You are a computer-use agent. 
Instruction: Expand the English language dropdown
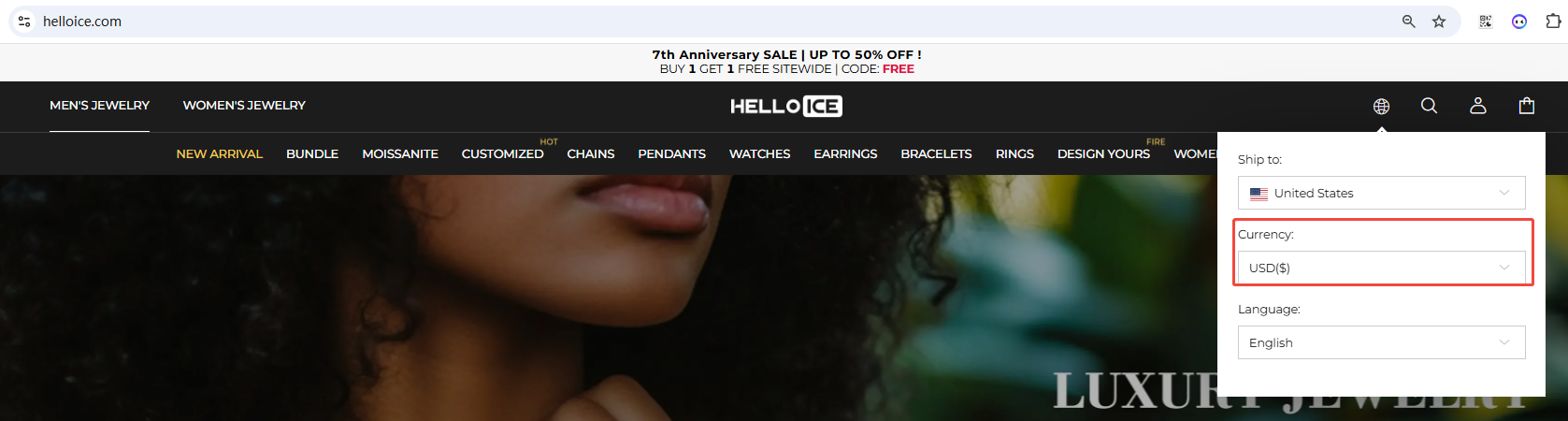pyautogui.click(x=1381, y=342)
